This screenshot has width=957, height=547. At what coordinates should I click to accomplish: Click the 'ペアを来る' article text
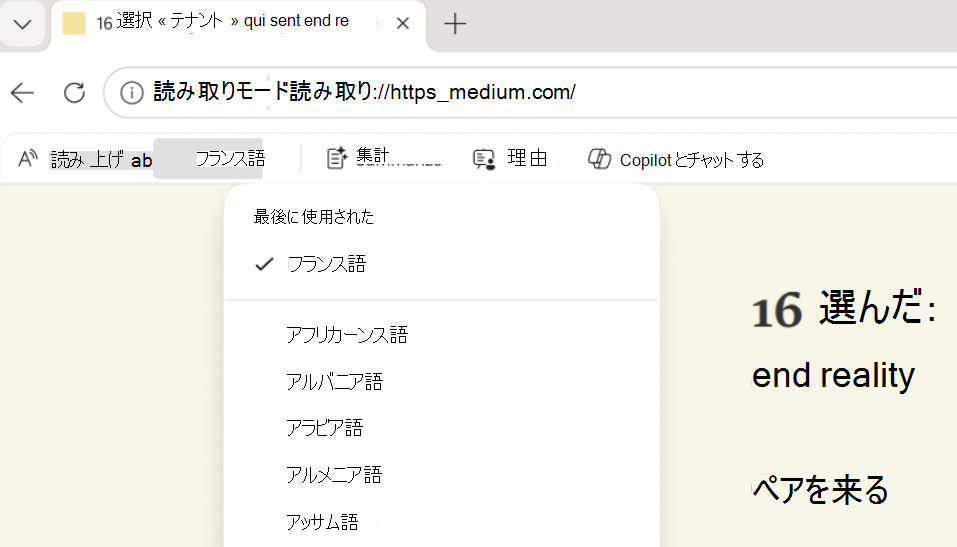[x=820, y=490]
